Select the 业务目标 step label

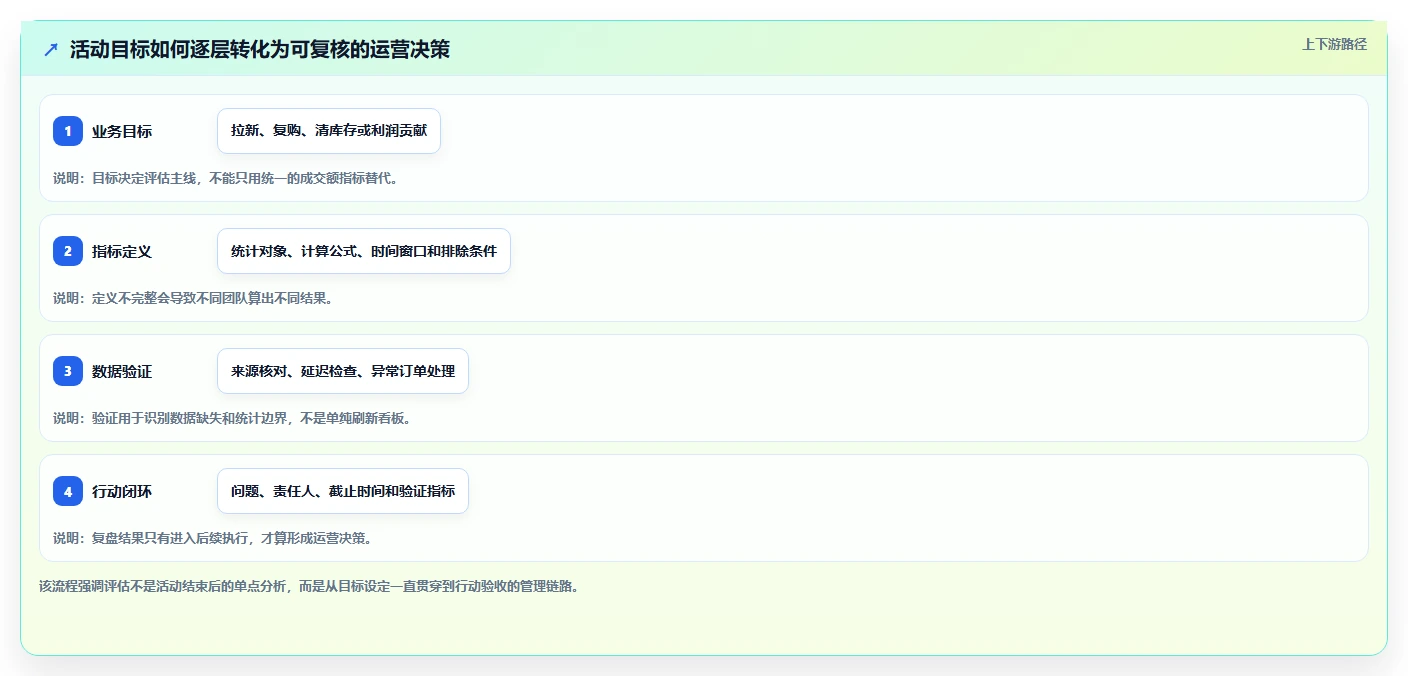coord(122,131)
